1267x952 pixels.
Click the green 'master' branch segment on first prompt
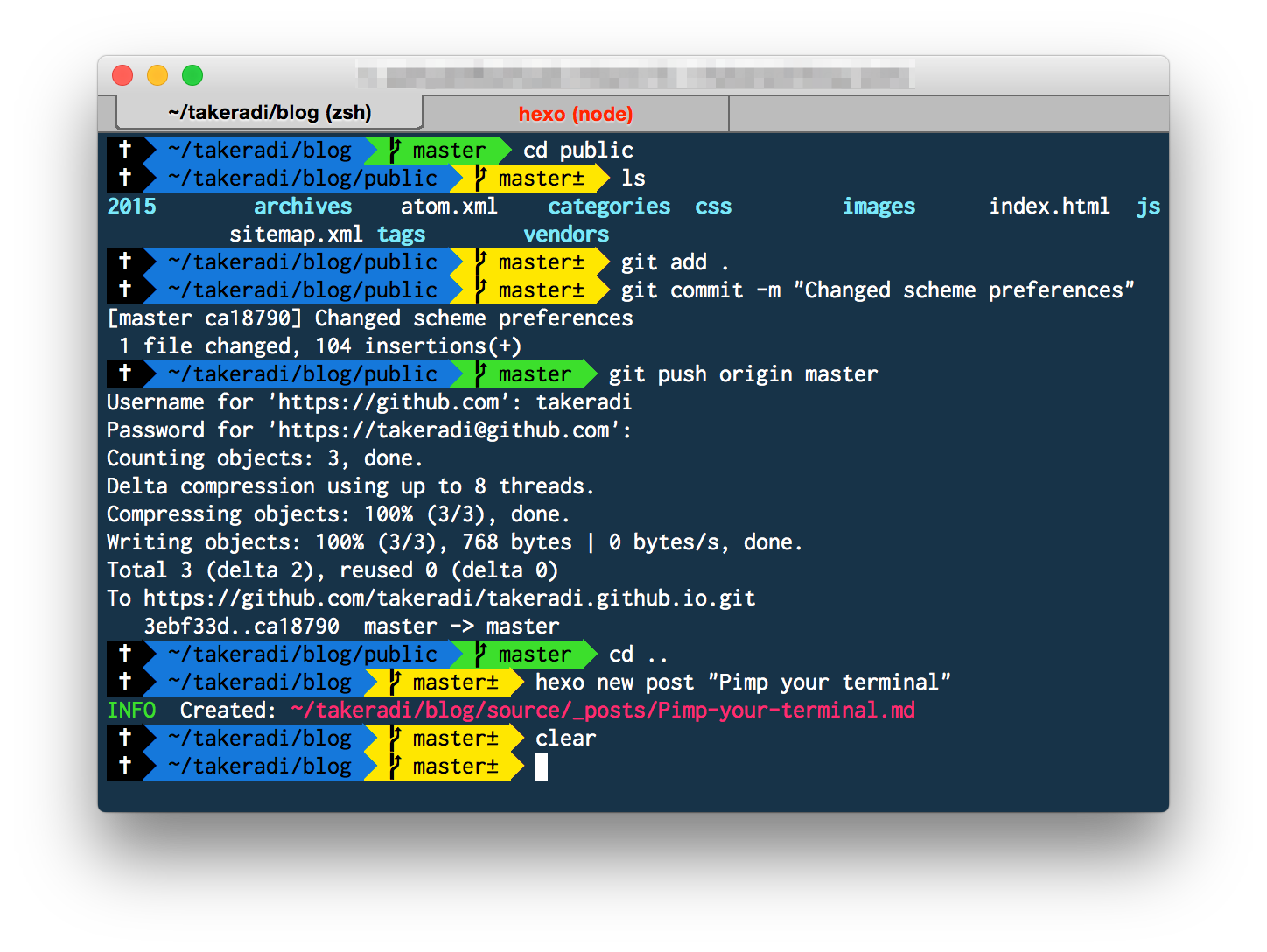point(438,150)
